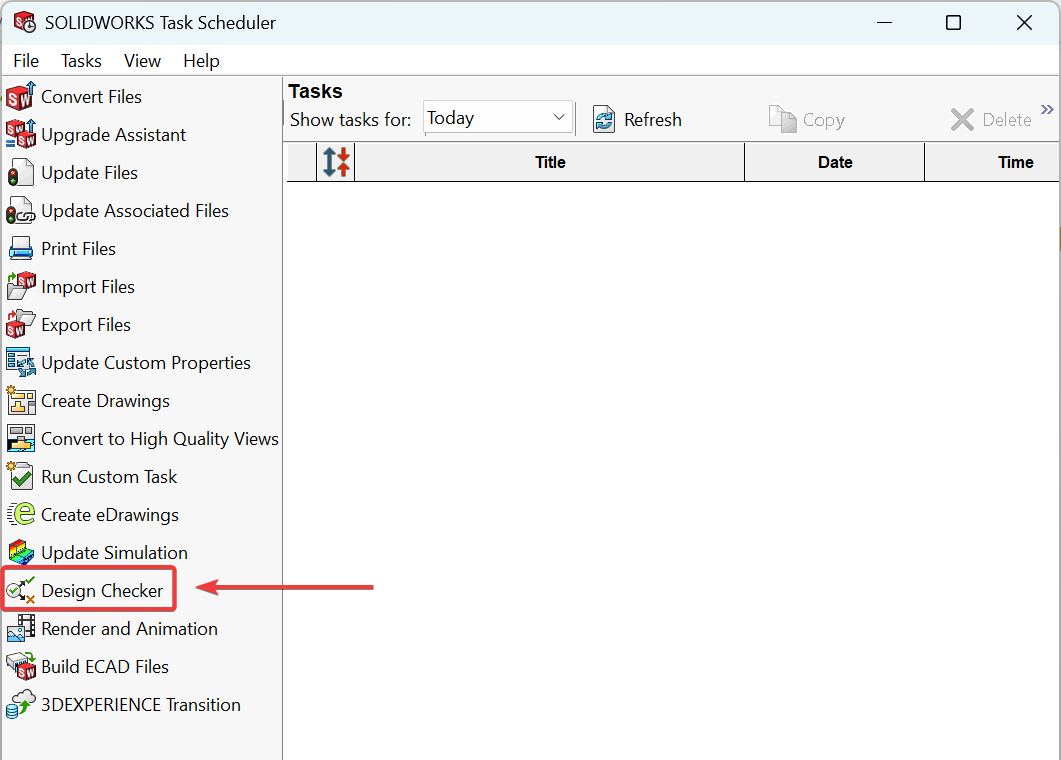Expand the toolbar overflow chevron
This screenshot has width=1061, height=760.
(1047, 110)
